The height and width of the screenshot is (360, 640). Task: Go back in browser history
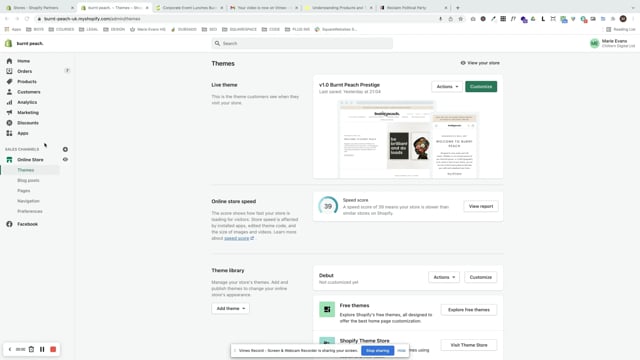pyautogui.click(x=7, y=19)
